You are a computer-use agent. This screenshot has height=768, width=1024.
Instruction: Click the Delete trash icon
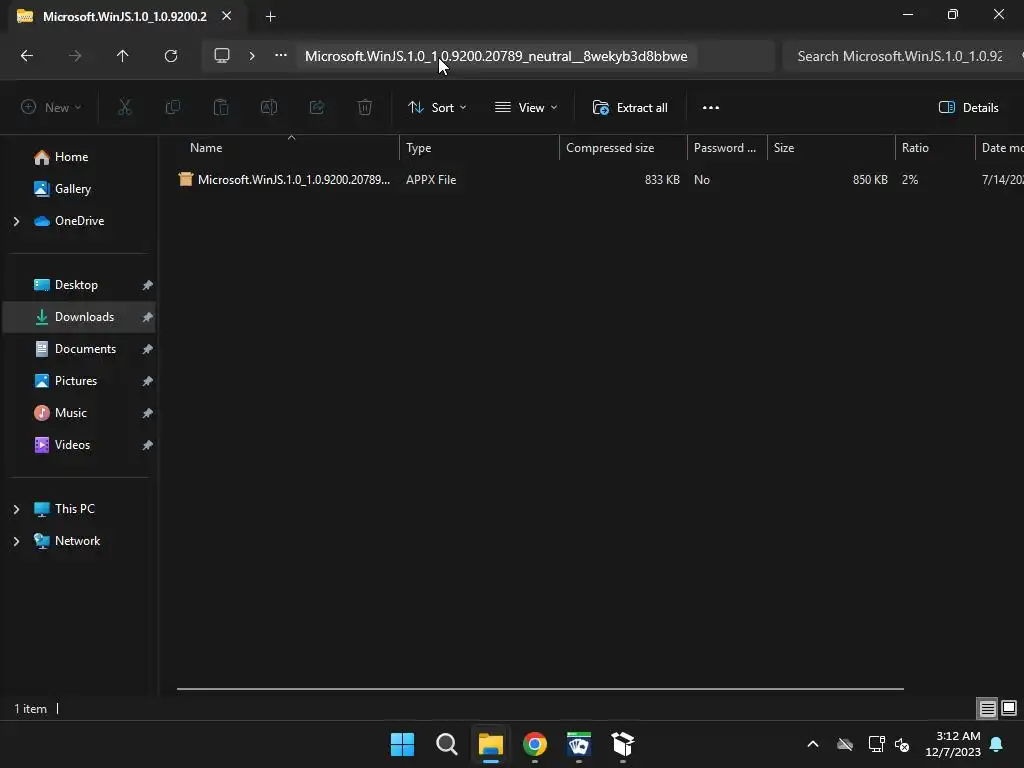(x=365, y=108)
